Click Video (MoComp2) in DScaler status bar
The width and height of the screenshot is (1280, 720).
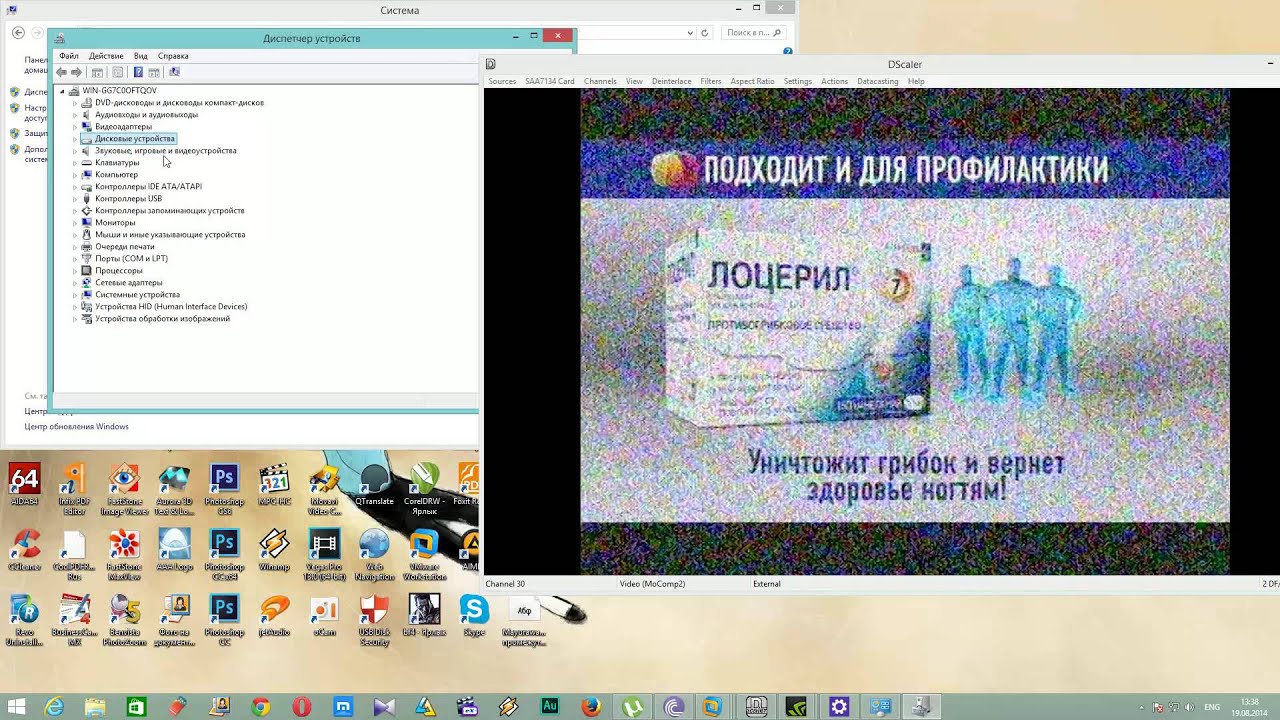(652, 584)
